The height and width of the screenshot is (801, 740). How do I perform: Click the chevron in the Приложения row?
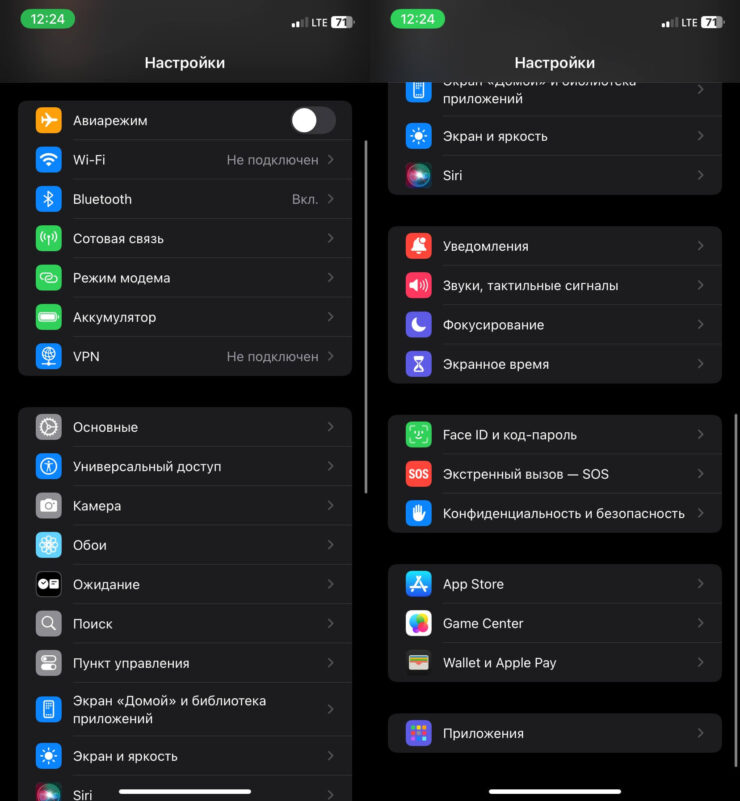coord(700,733)
